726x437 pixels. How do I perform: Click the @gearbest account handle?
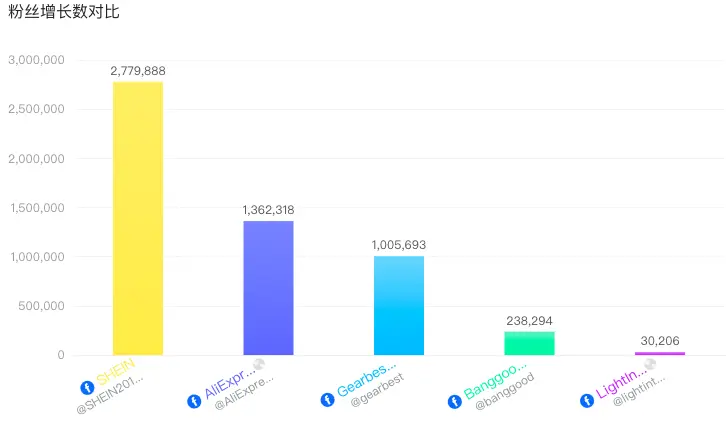click(370, 396)
